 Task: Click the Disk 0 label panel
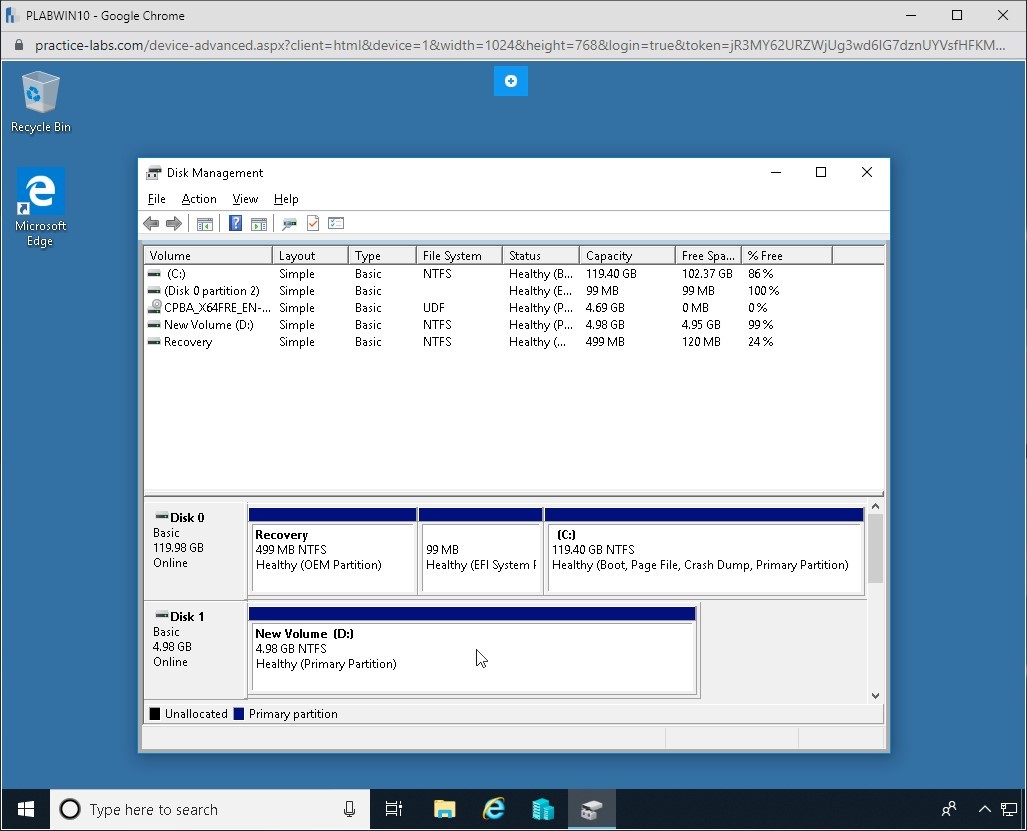click(195, 551)
